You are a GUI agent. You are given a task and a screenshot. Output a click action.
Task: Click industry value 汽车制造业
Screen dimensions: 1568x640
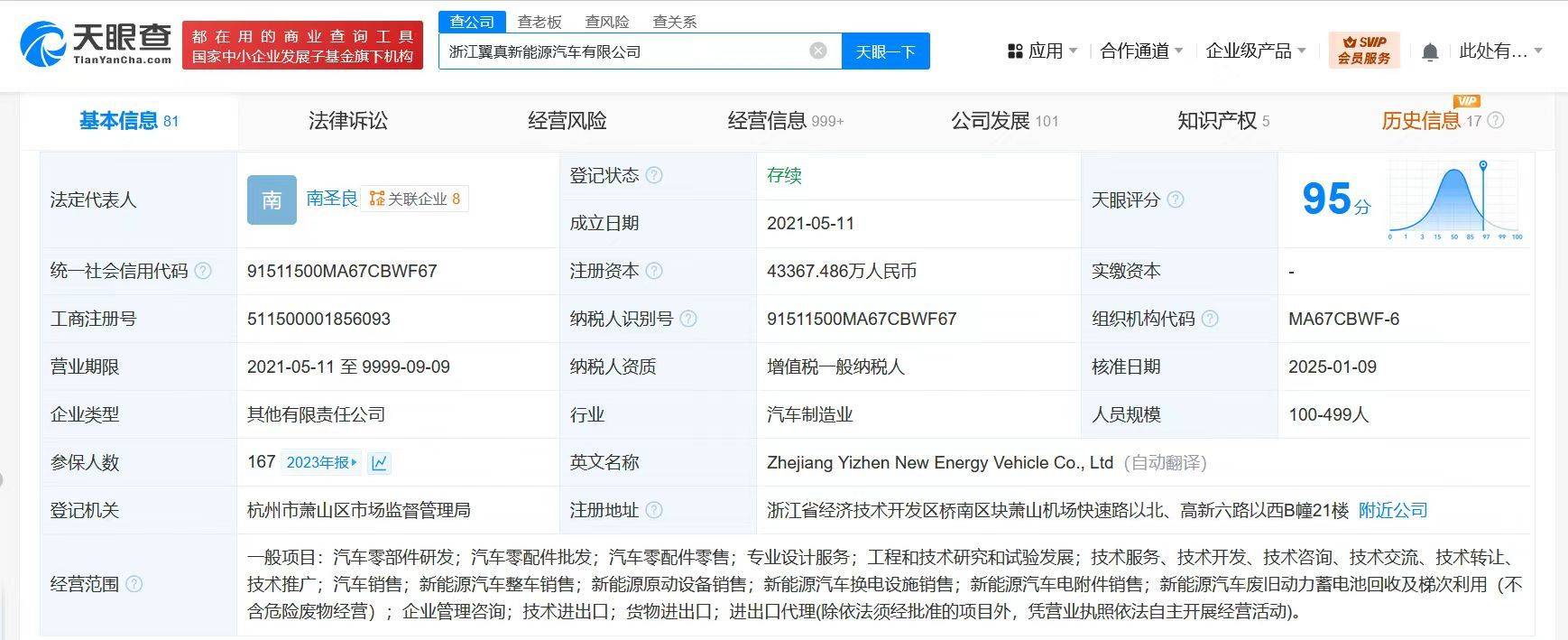click(809, 414)
